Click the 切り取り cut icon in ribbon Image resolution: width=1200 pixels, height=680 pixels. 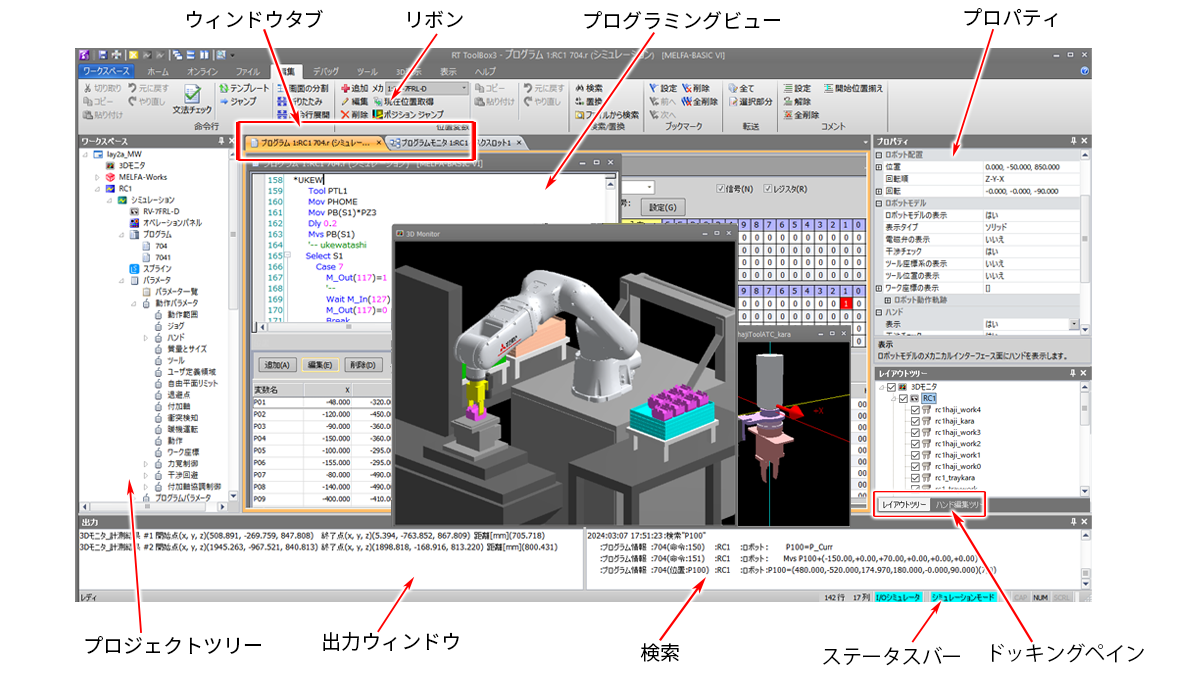coord(88,88)
